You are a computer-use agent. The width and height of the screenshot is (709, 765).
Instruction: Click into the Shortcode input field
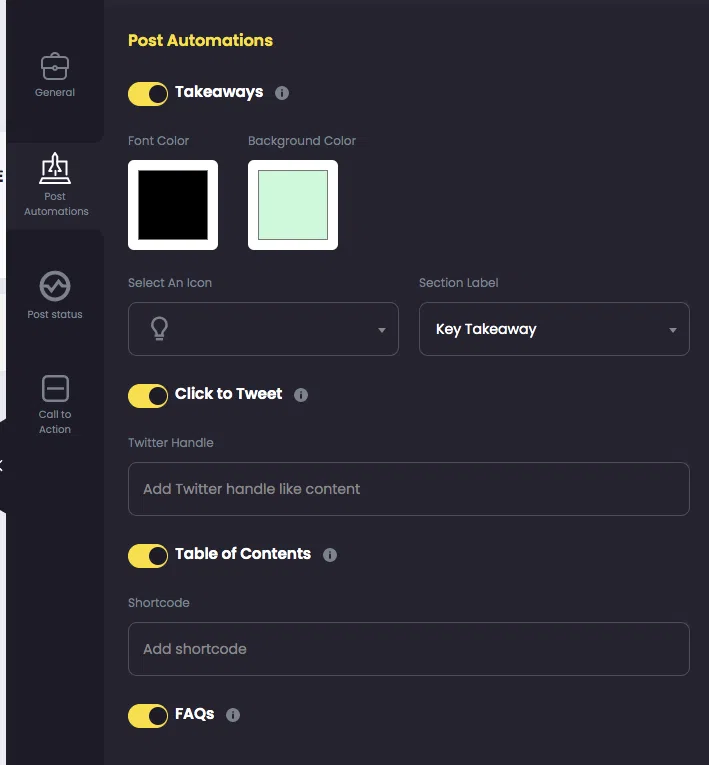coord(408,649)
